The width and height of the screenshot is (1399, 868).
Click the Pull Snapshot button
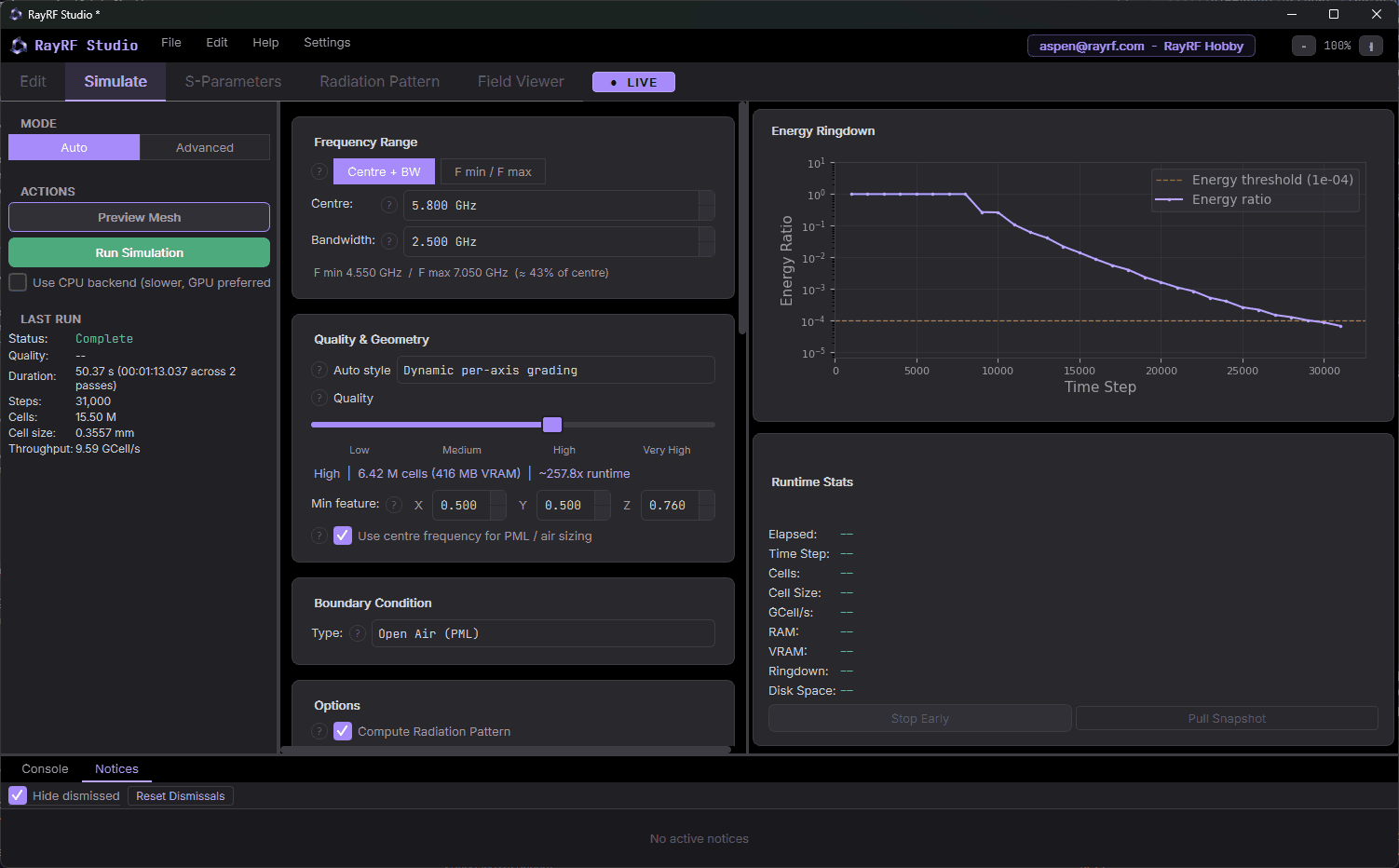(x=1227, y=718)
